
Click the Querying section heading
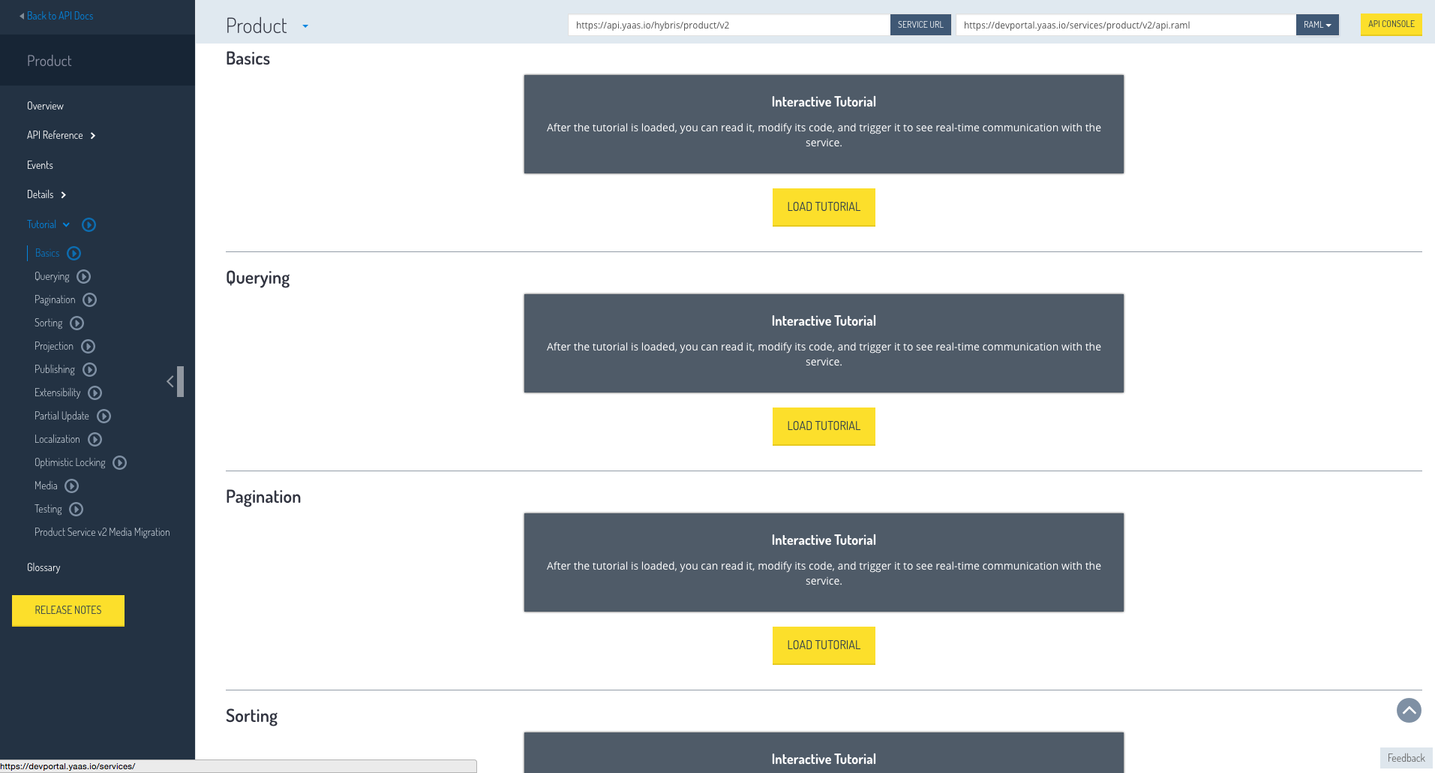pos(258,278)
